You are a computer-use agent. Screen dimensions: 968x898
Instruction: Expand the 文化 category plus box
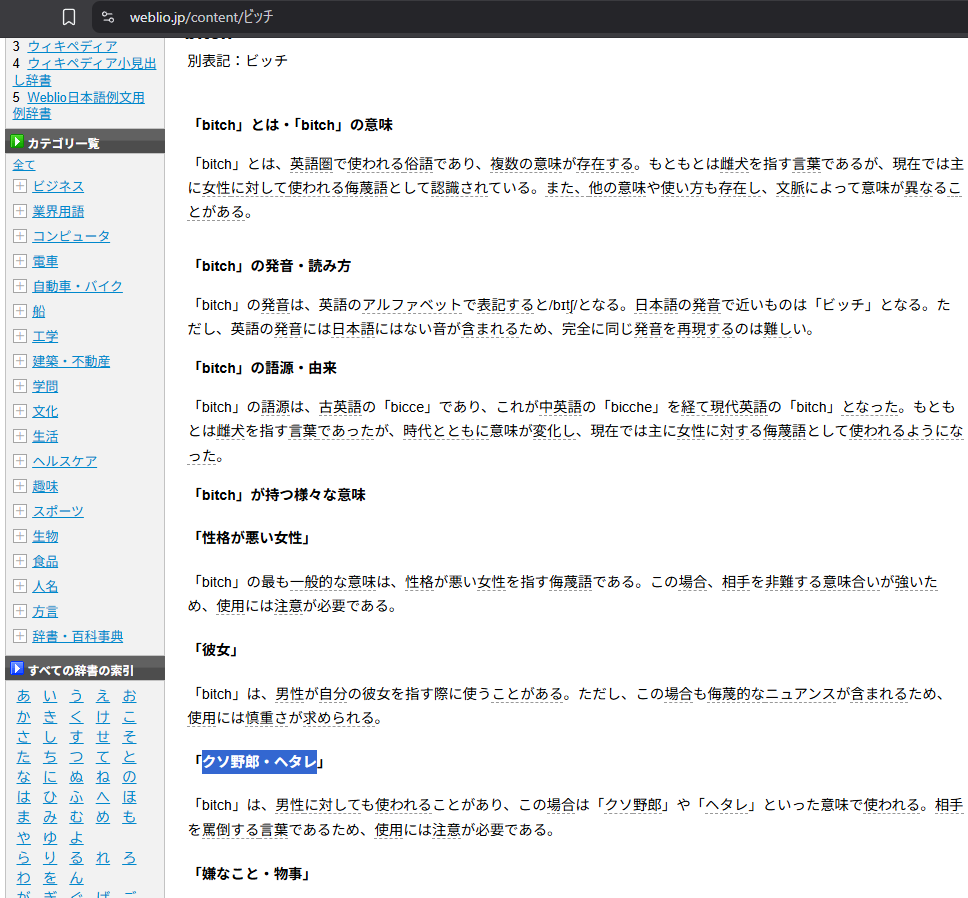pyautogui.click(x=20, y=411)
